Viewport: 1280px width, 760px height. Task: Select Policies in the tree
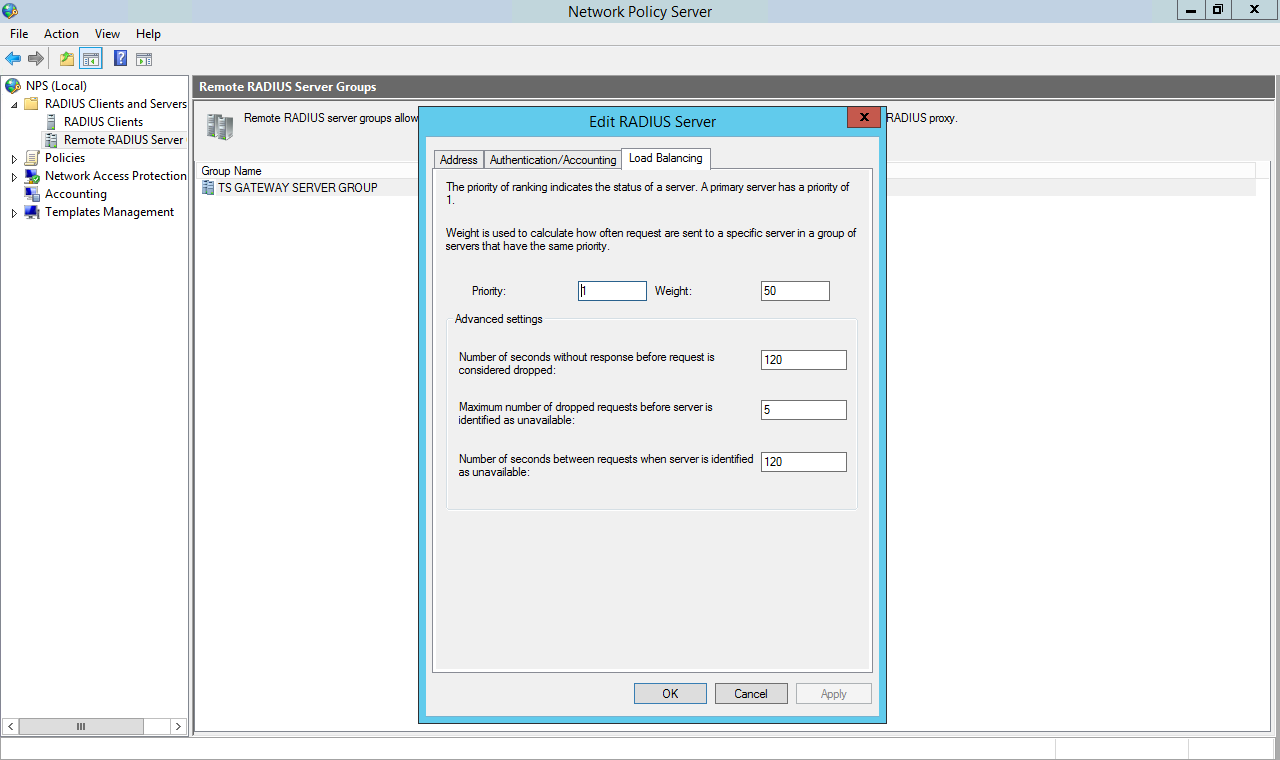[x=65, y=158]
